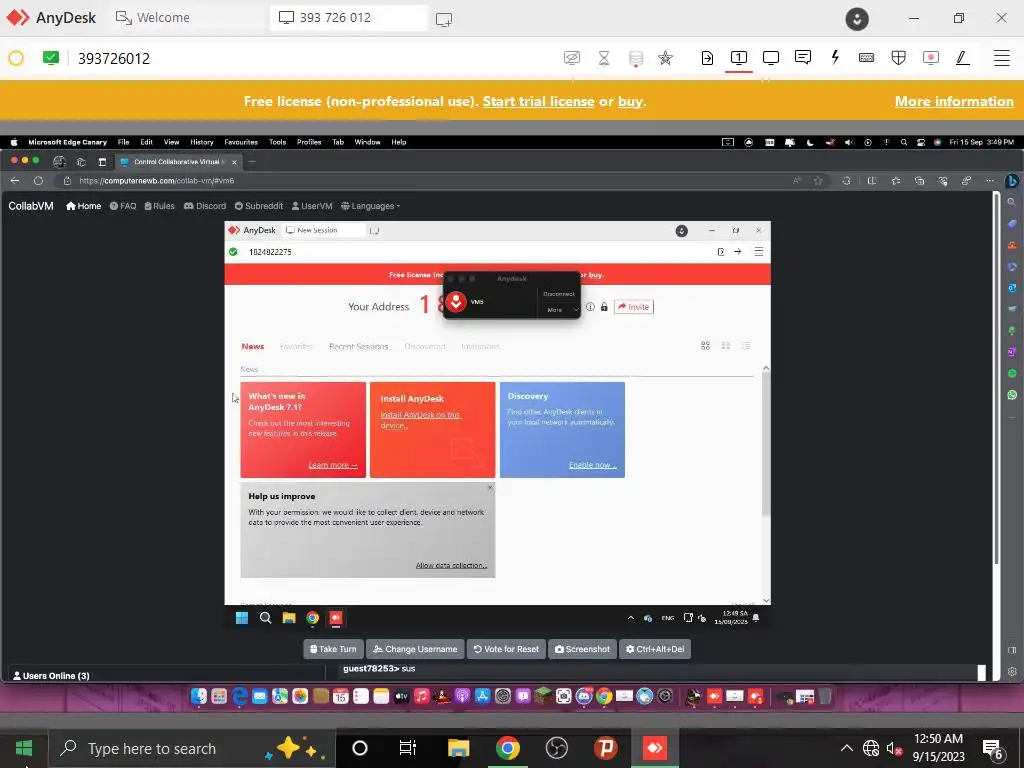Start session recording icon

[931, 57]
